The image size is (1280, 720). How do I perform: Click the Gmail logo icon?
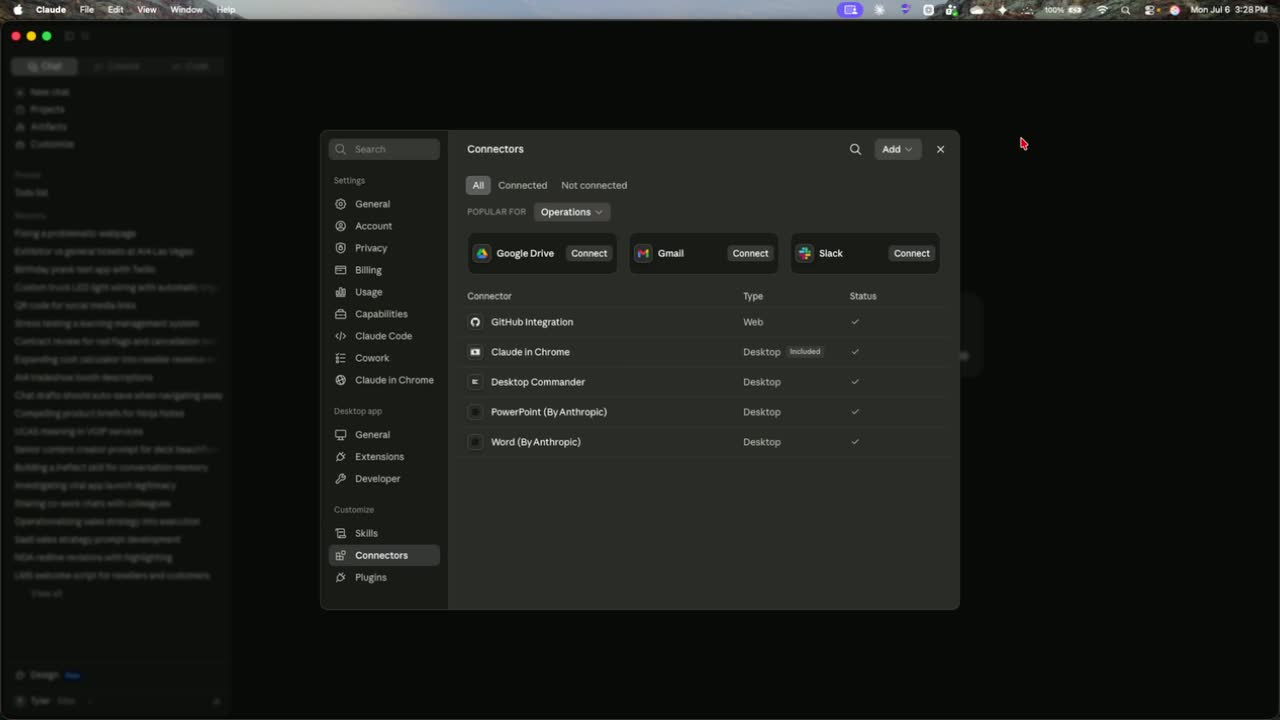coord(643,253)
